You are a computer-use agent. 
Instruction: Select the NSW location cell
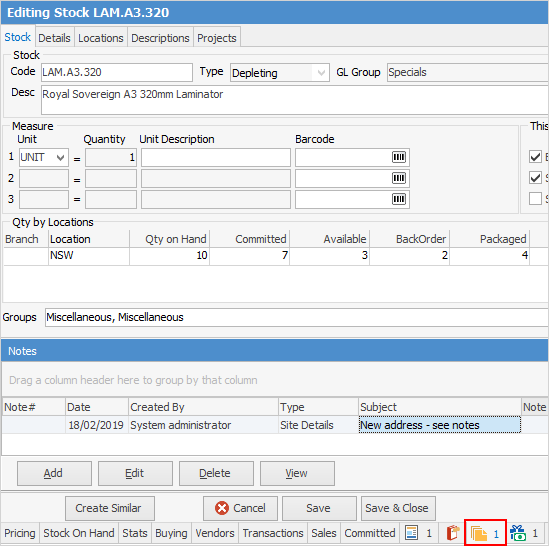click(x=89, y=256)
